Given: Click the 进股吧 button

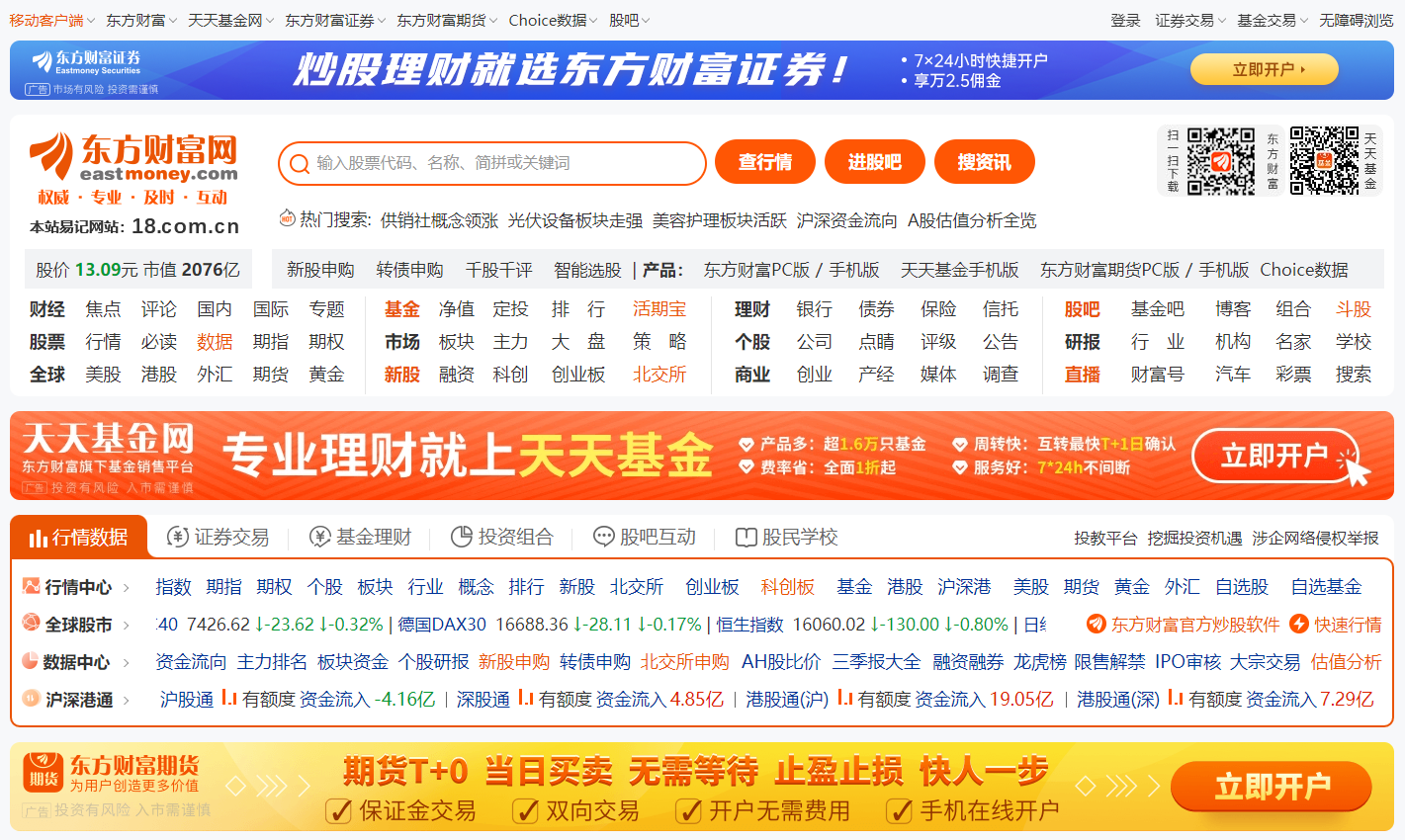Looking at the screenshot, I should (875, 162).
